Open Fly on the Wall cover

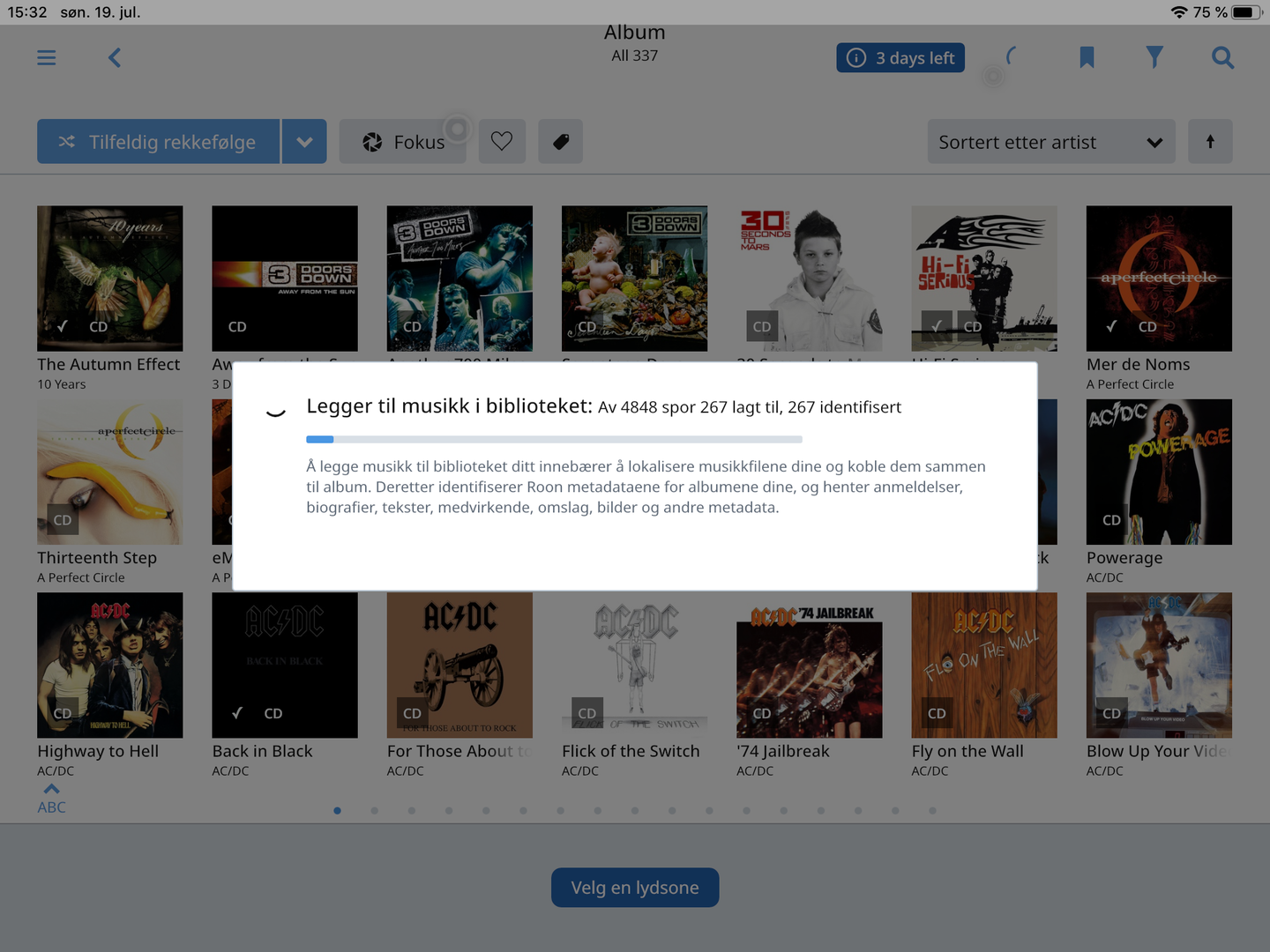pyautogui.click(x=984, y=666)
